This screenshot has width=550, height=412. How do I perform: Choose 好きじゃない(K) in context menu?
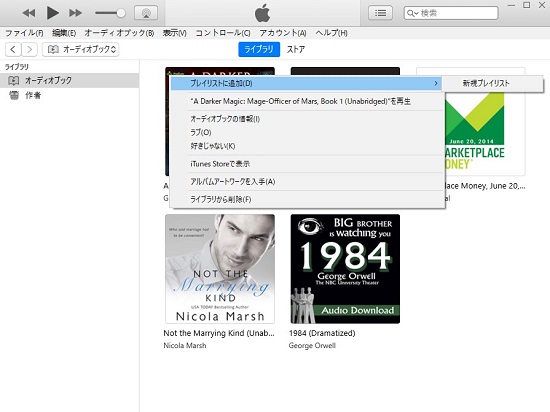[306, 146]
